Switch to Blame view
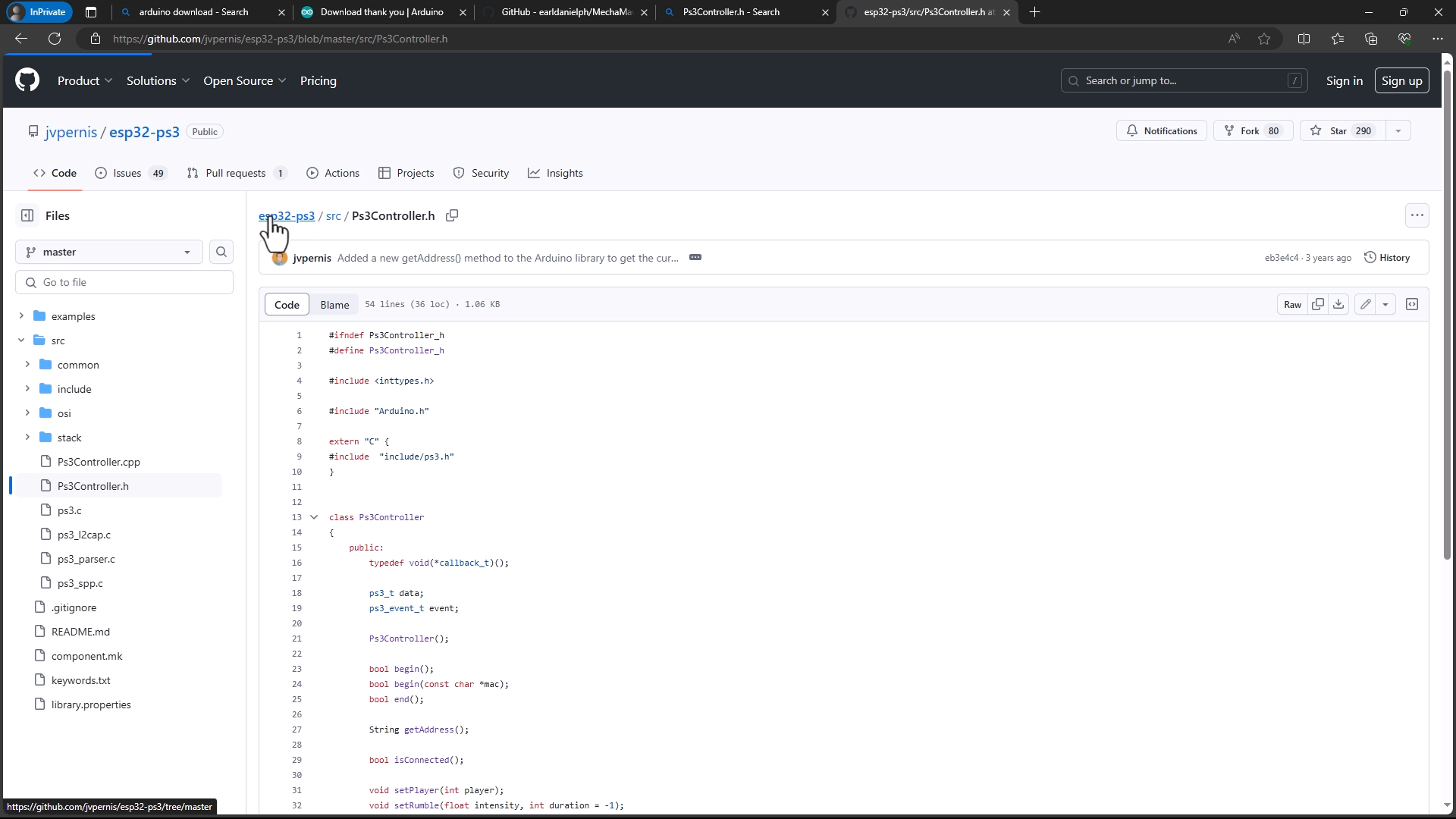 click(334, 305)
